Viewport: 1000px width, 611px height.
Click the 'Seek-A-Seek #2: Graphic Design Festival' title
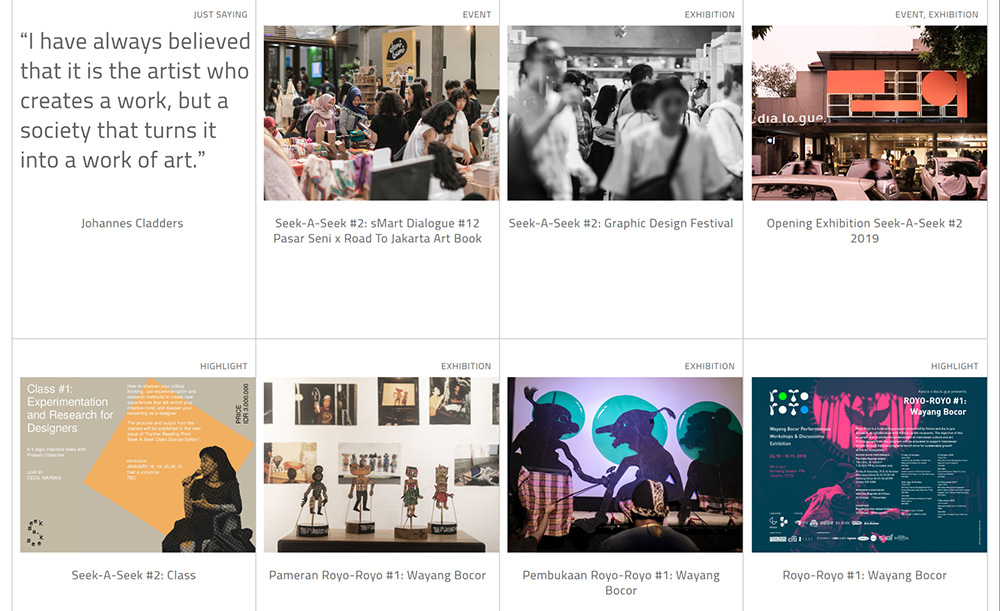point(621,223)
